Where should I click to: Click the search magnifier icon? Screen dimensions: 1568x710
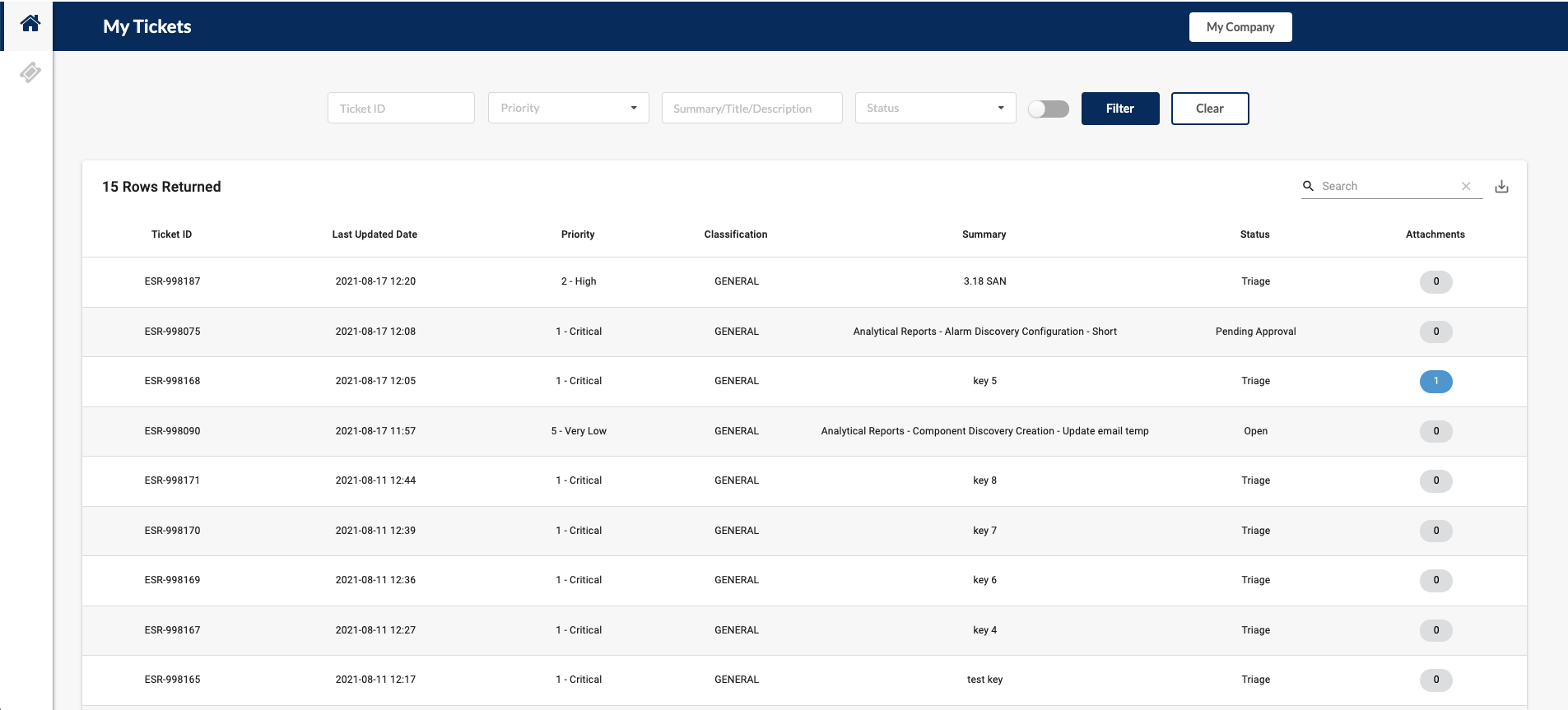point(1308,187)
